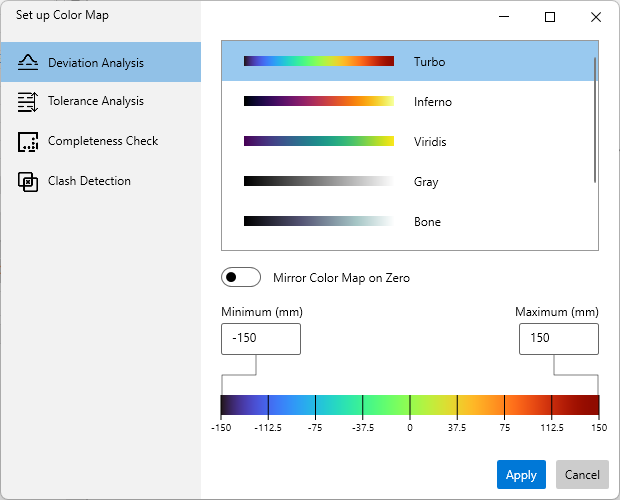620x500 pixels.
Task: Apply the color map settings
Action: (521, 474)
